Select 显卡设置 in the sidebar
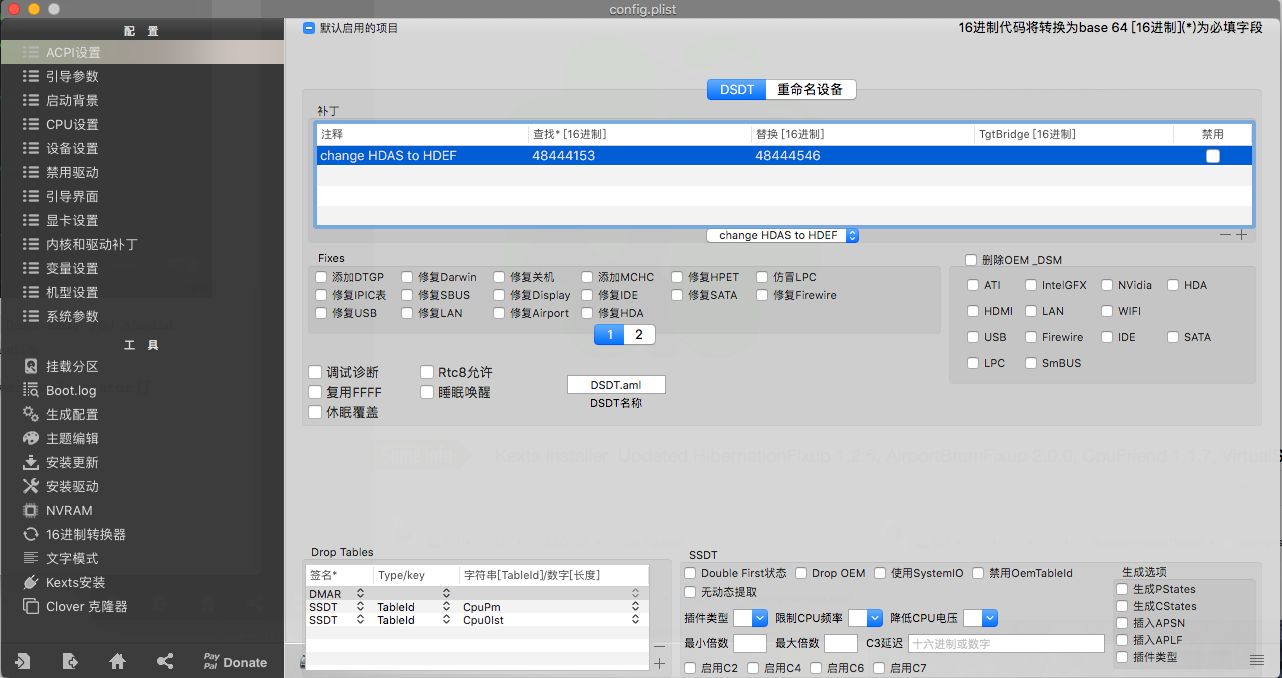 (72, 220)
